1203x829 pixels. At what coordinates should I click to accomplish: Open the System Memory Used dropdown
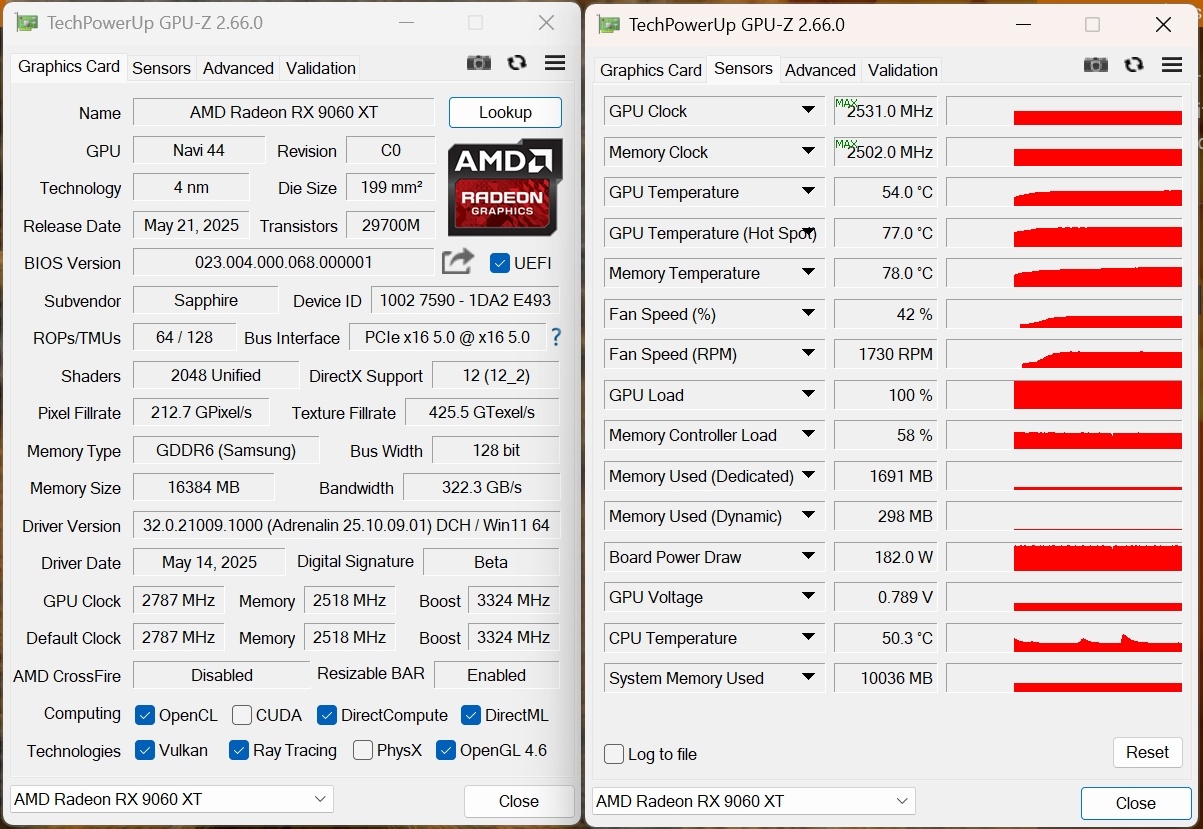pyautogui.click(x=808, y=677)
